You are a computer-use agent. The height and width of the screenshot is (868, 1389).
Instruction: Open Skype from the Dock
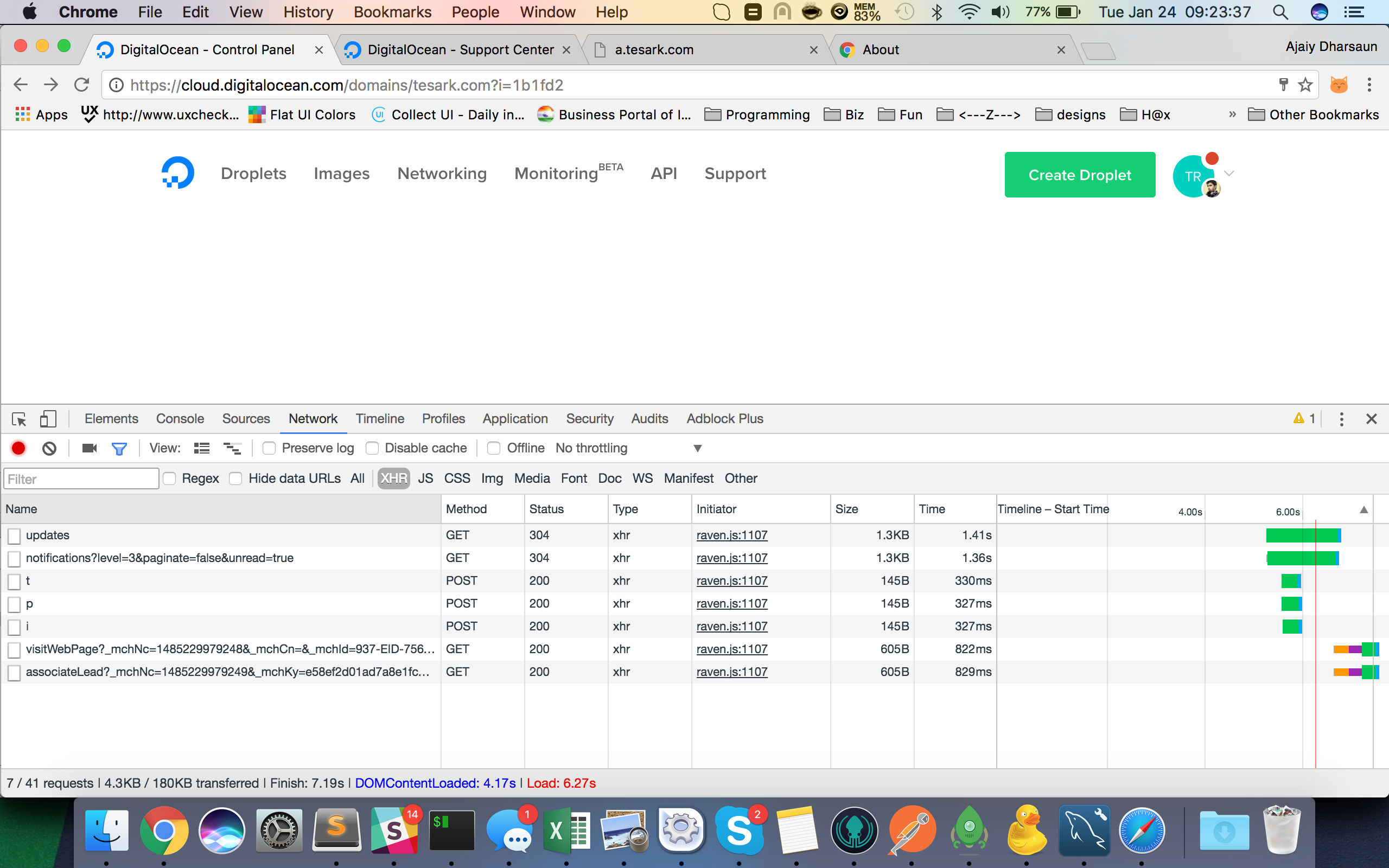(740, 830)
